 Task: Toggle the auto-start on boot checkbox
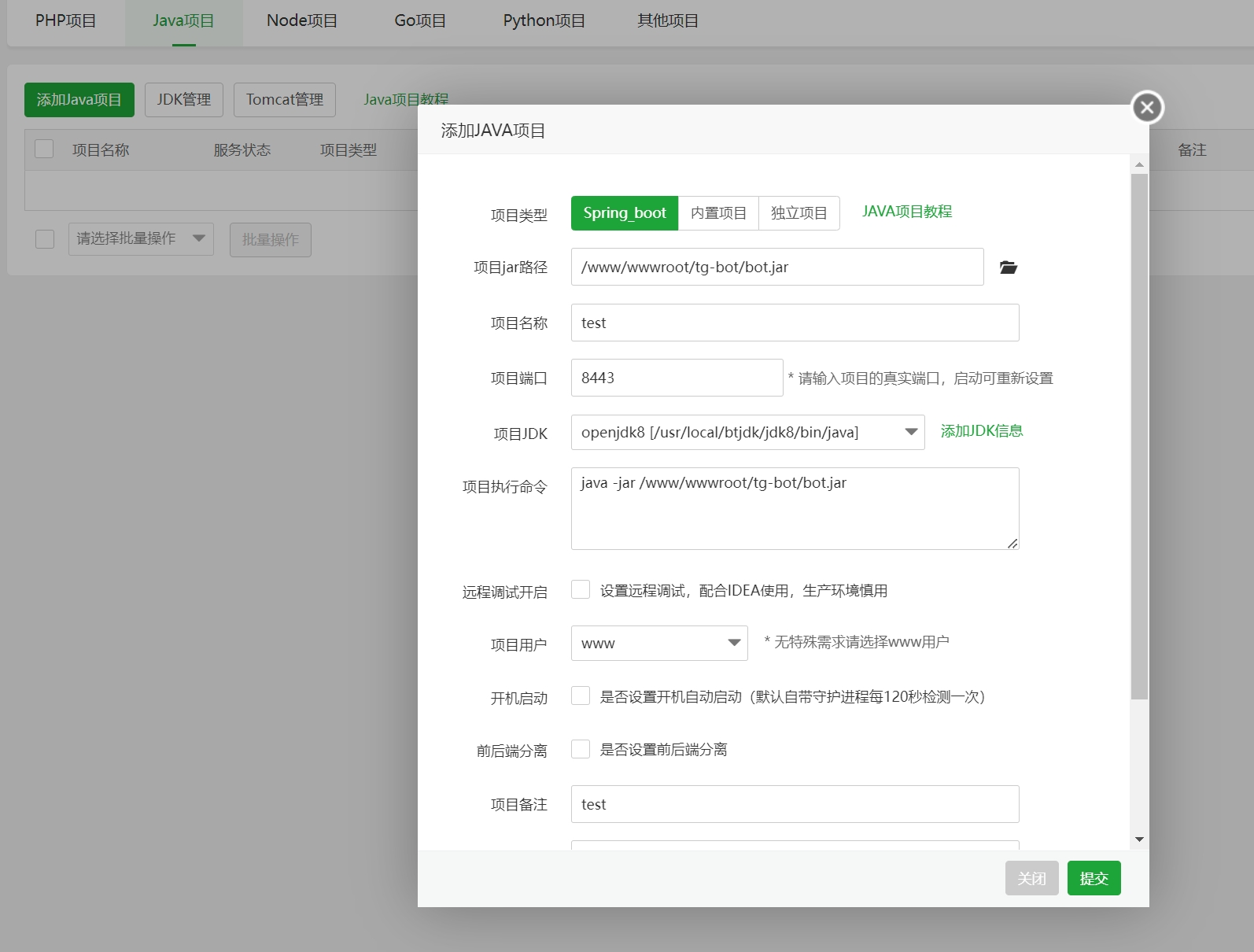click(581, 696)
